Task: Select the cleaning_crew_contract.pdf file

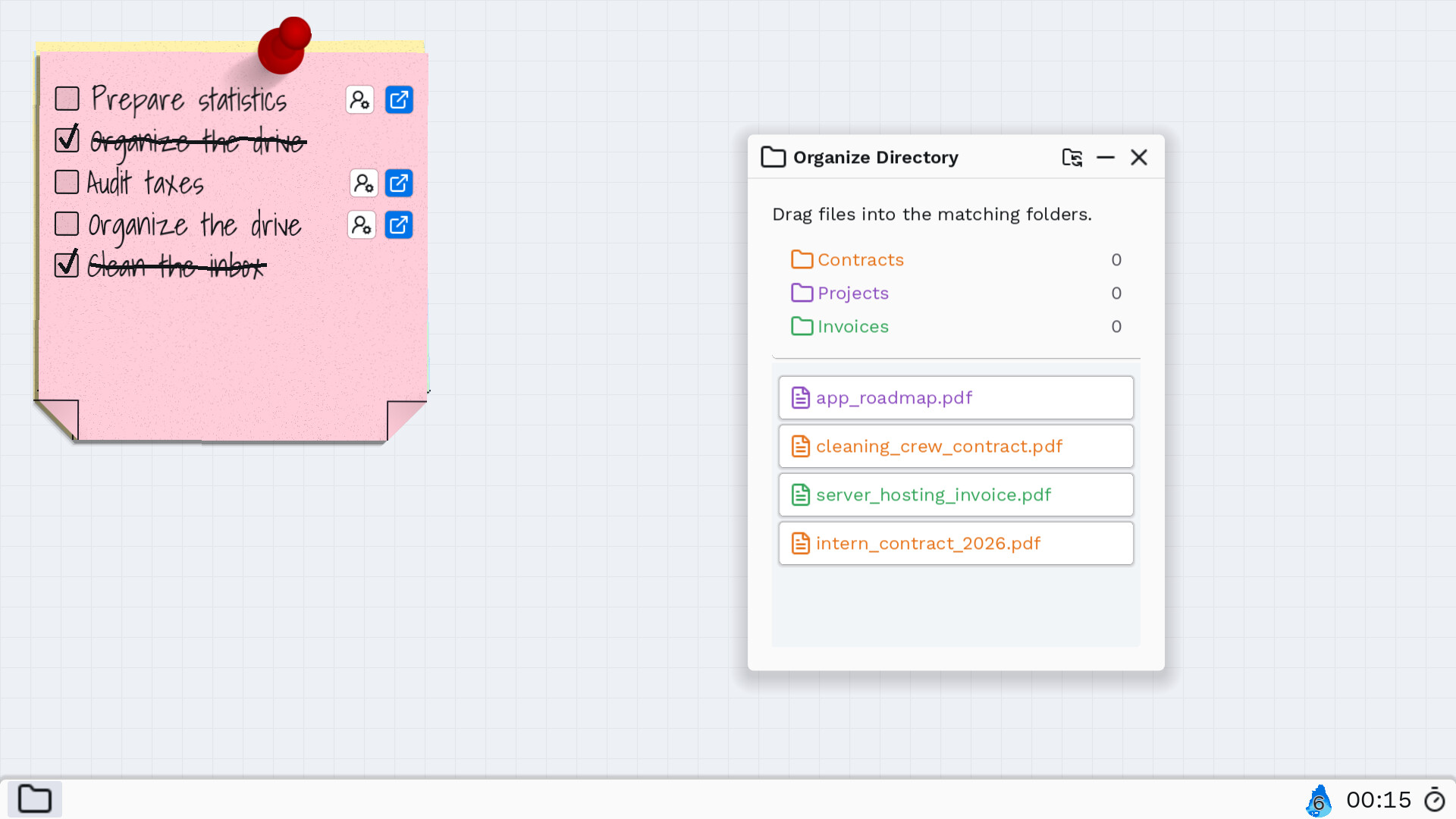Action: click(955, 446)
